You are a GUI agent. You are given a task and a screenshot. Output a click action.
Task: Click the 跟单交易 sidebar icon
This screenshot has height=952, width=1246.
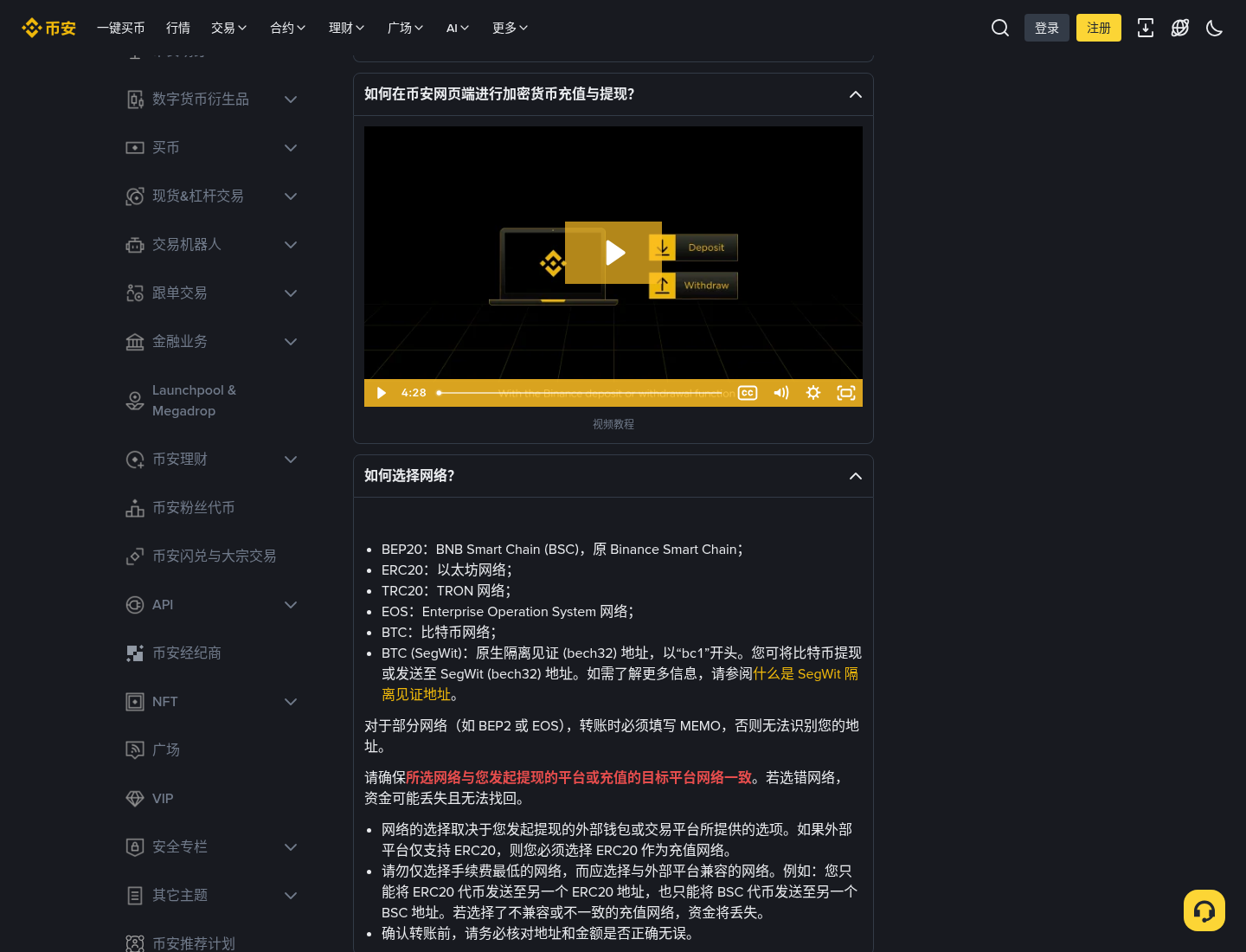(x=135, y=293)
